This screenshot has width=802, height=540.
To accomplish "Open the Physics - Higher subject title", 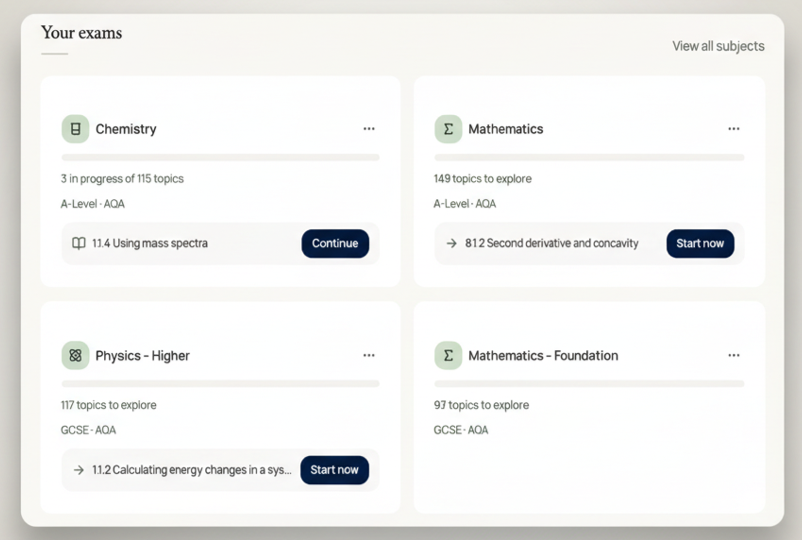I will click(142, 355).
